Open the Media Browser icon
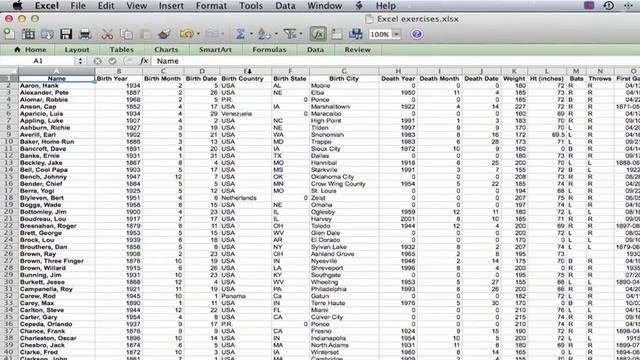The image size is (640, 360). (x=356, y=34)
